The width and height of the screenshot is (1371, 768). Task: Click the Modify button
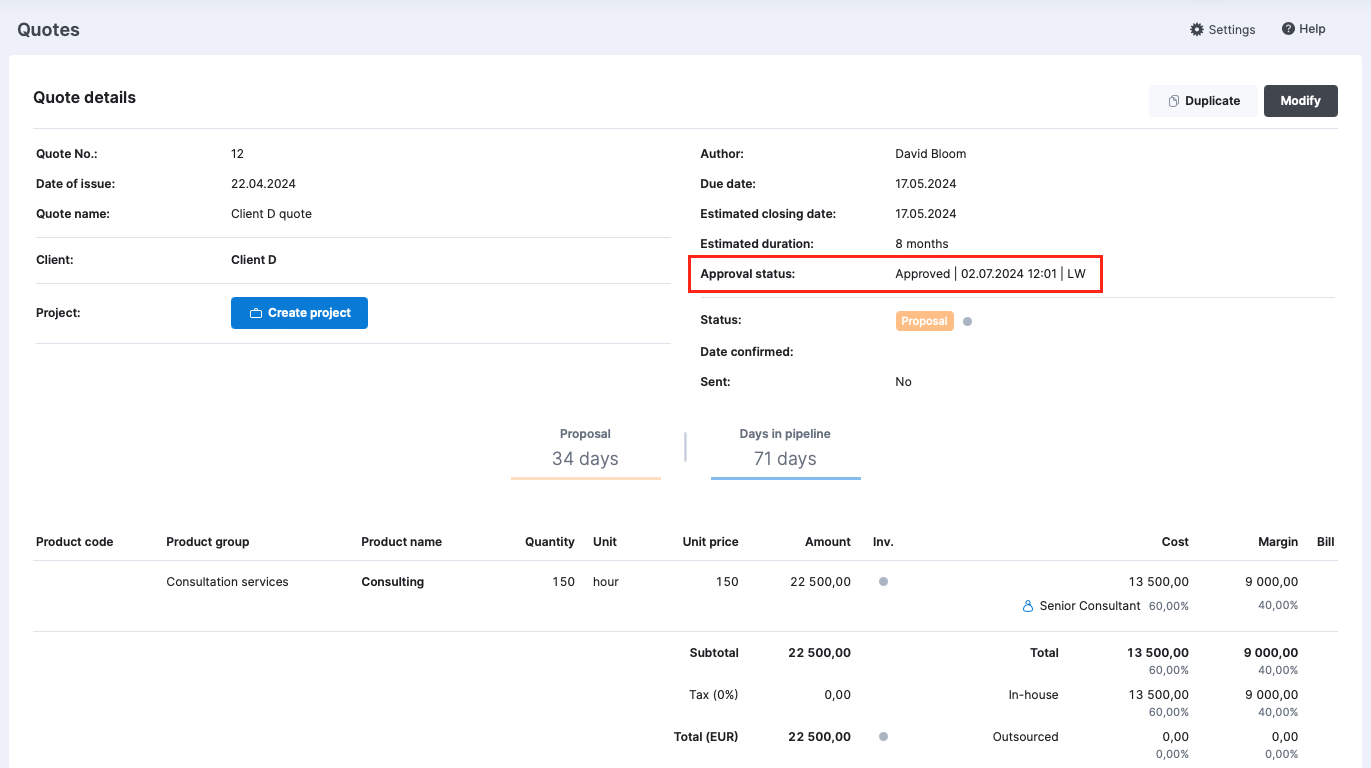[x=1300, y=101]
